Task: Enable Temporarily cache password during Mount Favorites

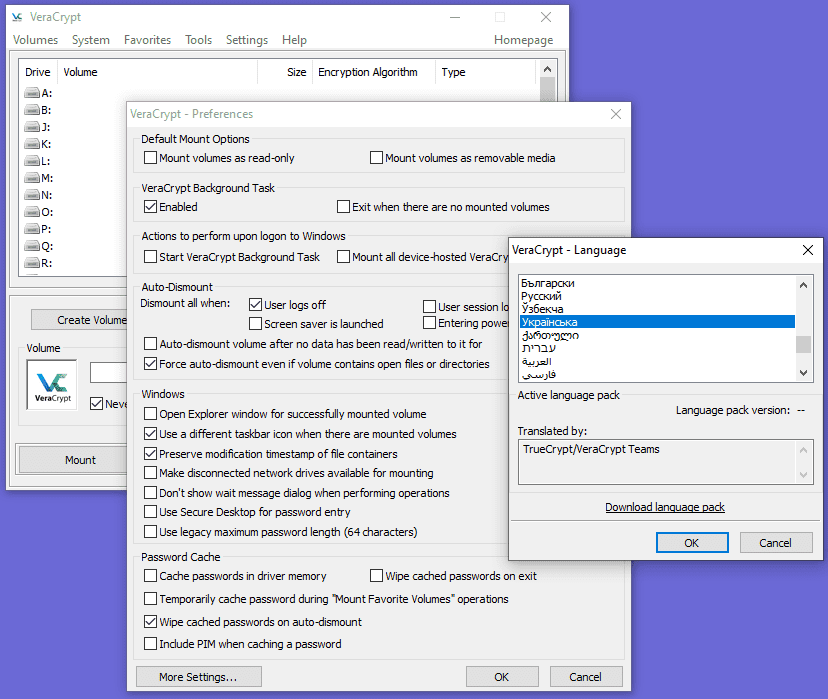Action: 150,599
